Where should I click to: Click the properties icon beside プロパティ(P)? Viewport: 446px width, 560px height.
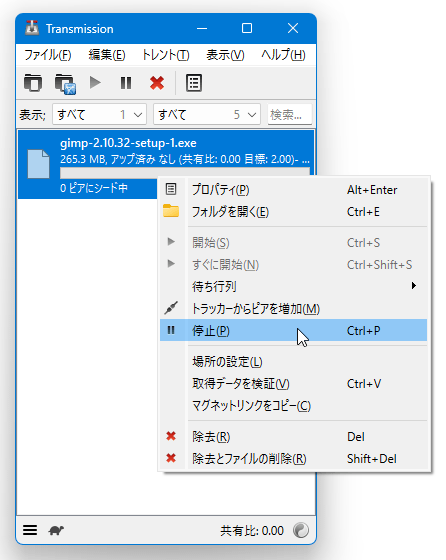[171, 189]
